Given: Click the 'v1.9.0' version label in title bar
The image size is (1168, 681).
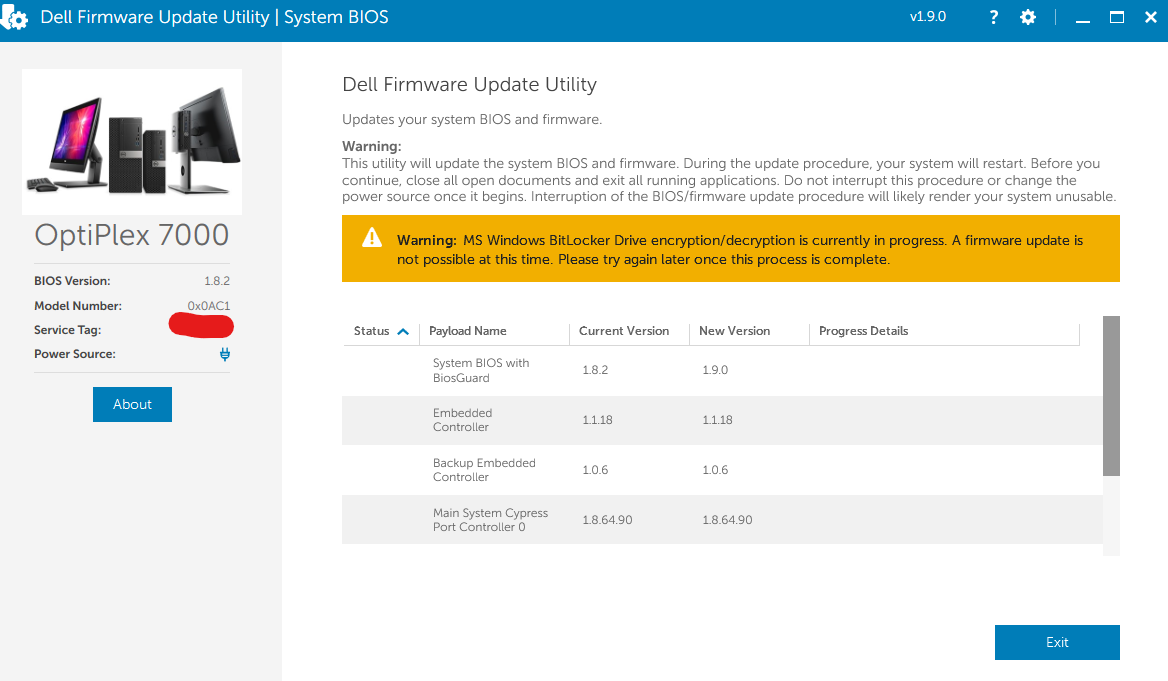Looking at the screenshot, I should click(x=927, y=16).
